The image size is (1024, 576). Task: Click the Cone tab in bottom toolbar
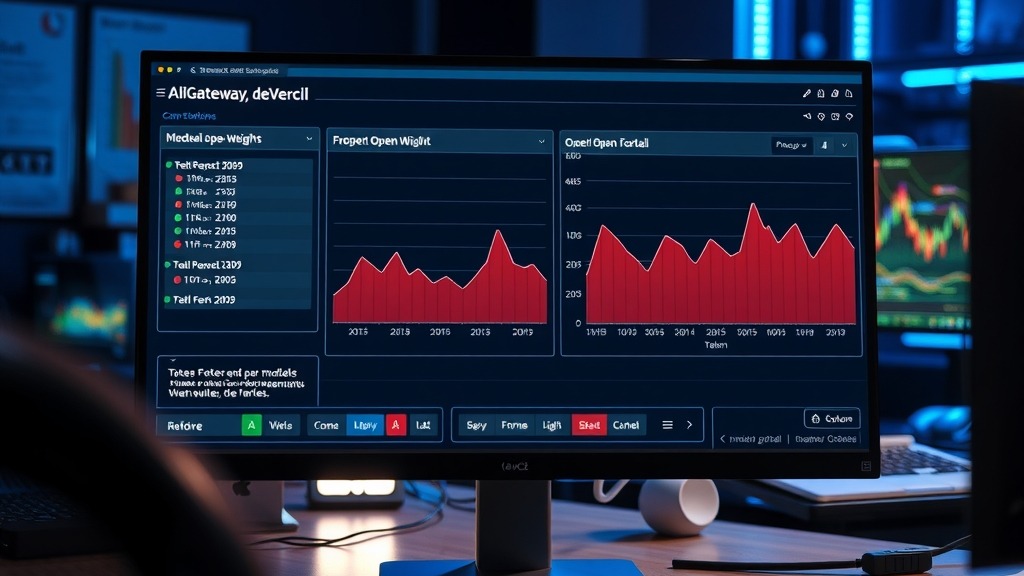tap(326, 425)
